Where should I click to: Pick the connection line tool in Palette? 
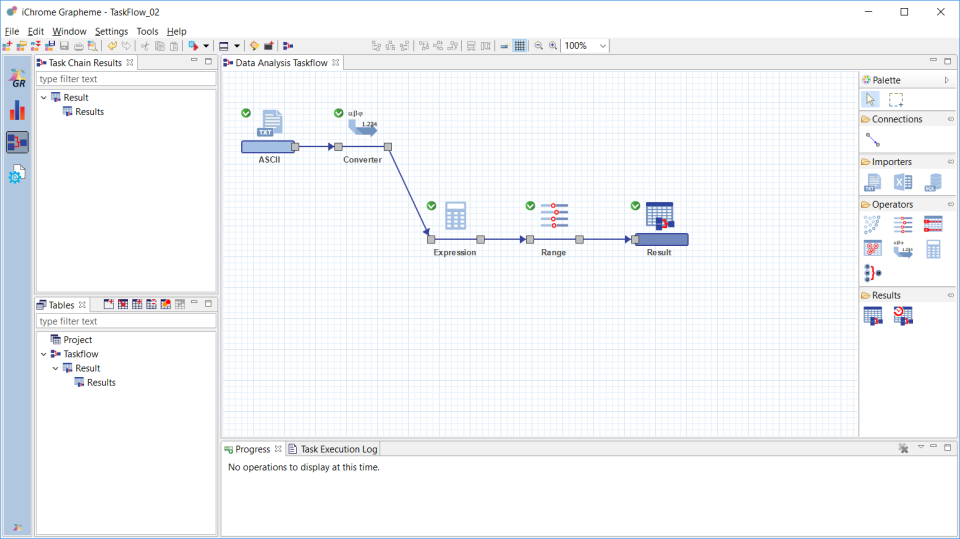click(x=873, y=140)
